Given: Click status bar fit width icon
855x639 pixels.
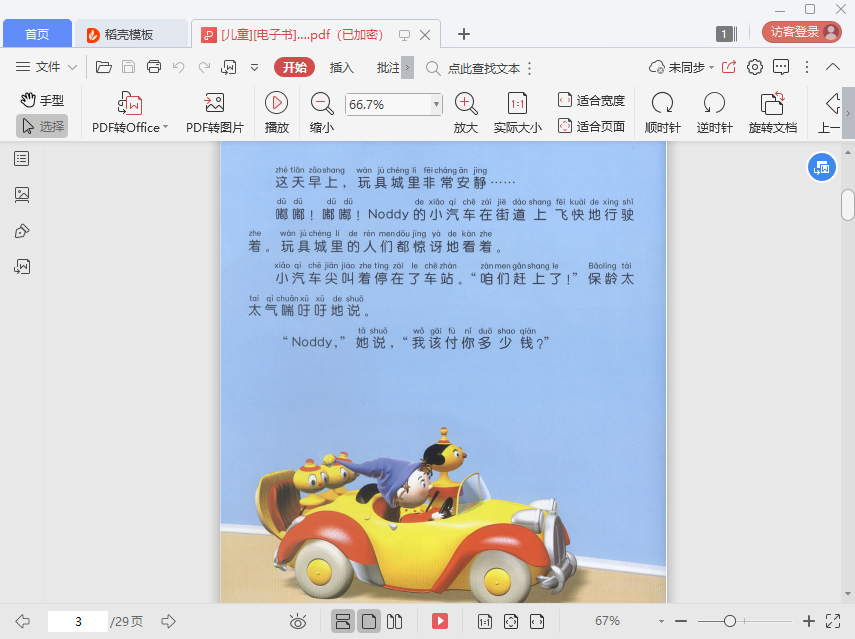Looking at the screenshot, I should [x=537, y=621].
